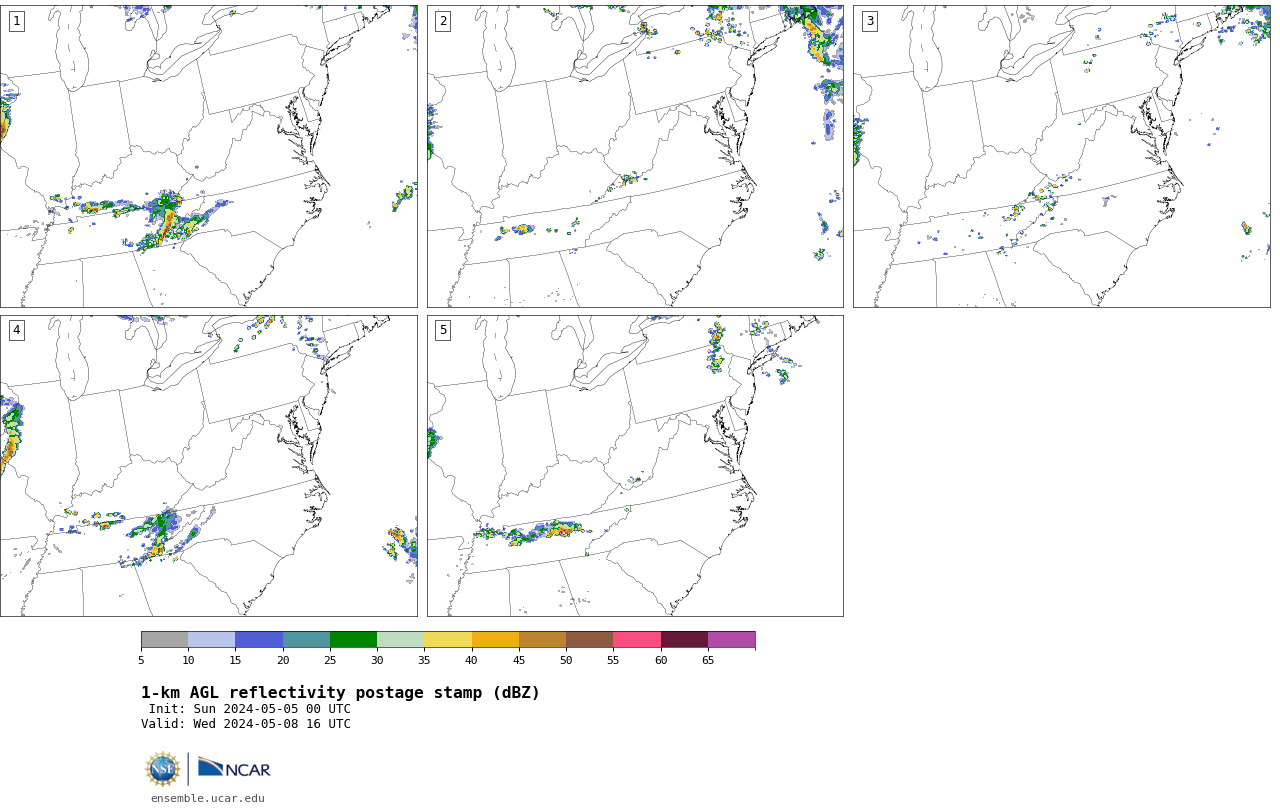Open ensemble member 2 map panel

(635, 156)
